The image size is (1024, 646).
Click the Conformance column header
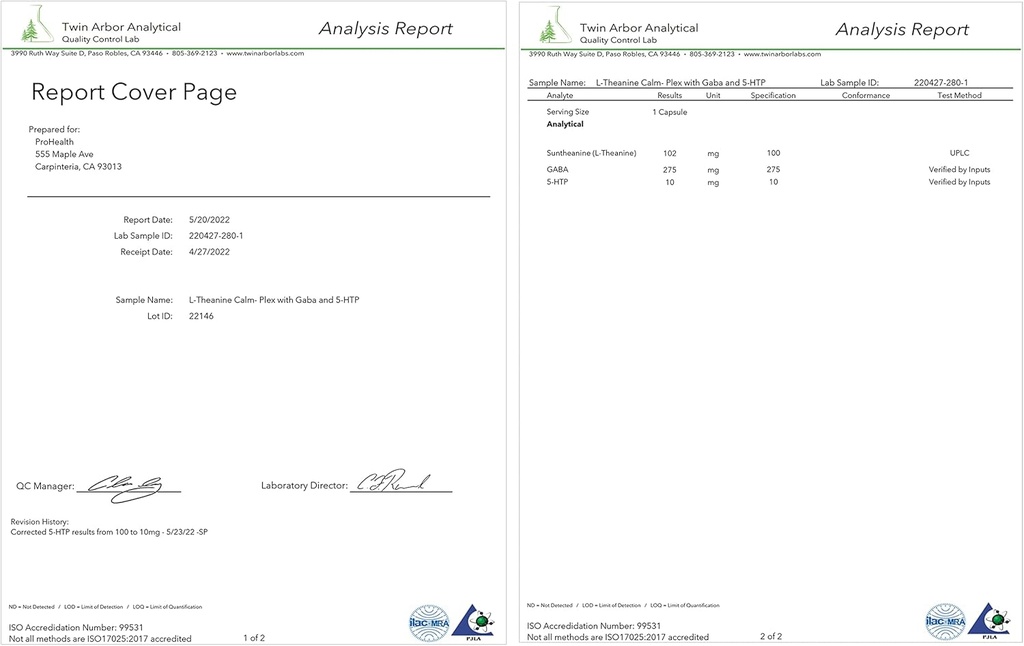(x=865, y=96)
